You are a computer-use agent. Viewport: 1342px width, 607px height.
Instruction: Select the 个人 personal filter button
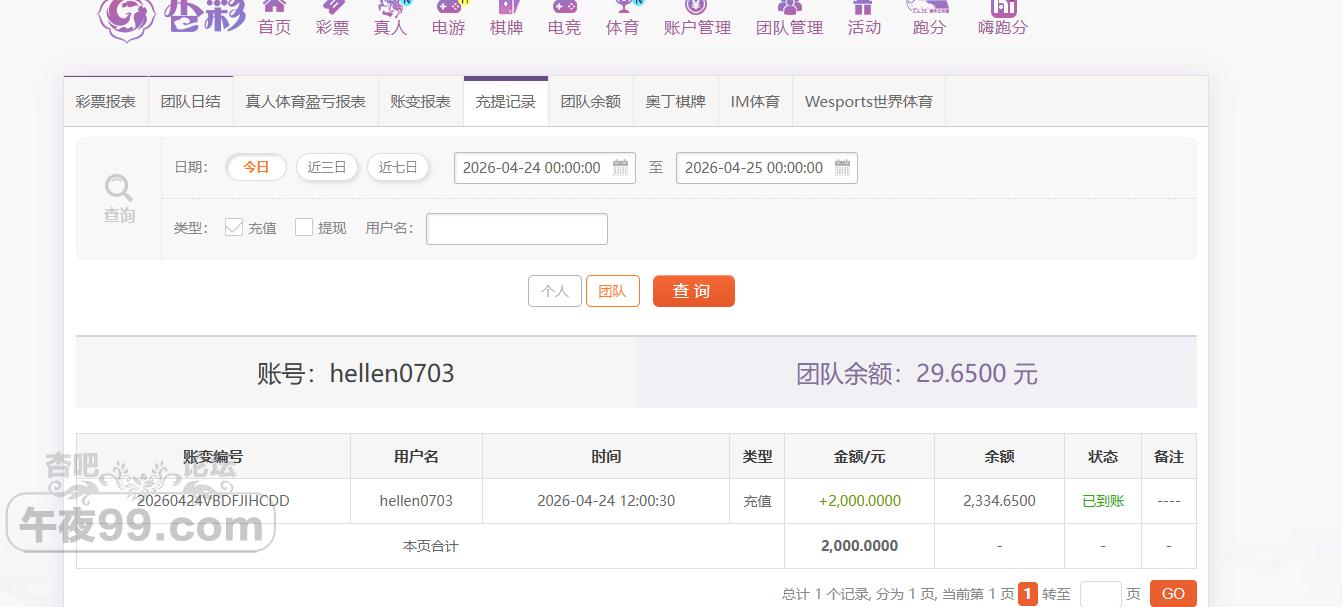click(555, 291)
